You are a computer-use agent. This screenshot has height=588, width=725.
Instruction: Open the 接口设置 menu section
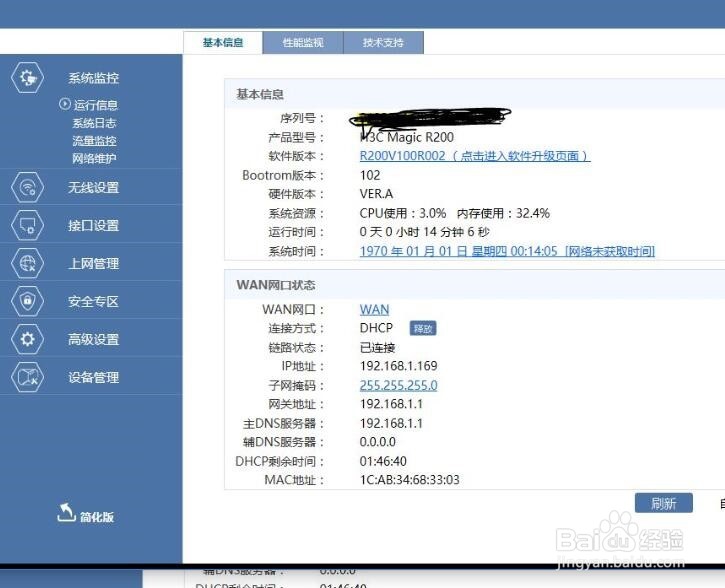tap(93, 225)
